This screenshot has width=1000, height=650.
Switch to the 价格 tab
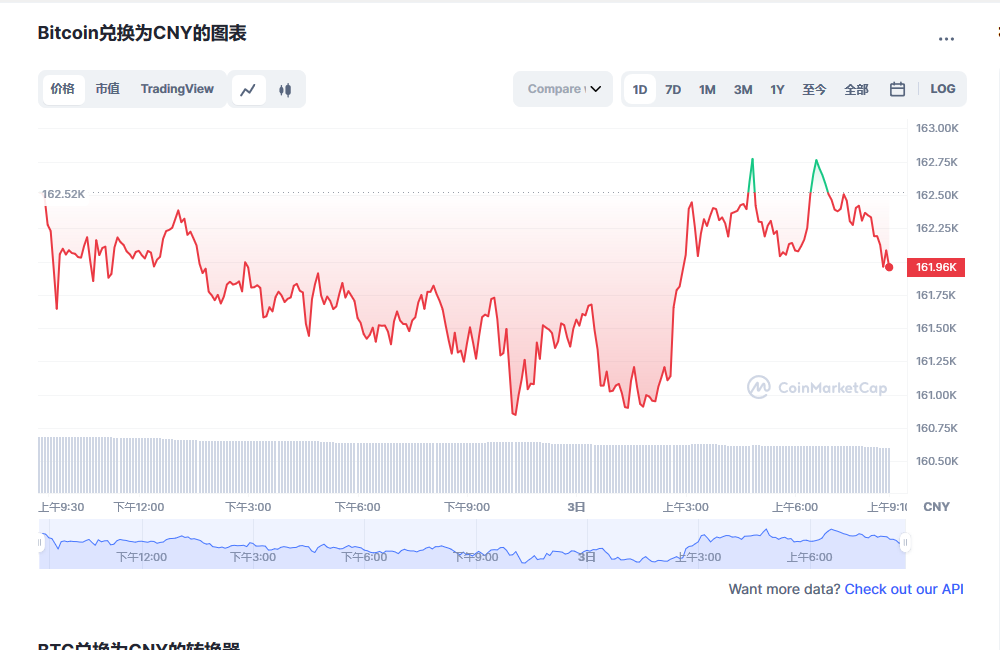[63, 89]
